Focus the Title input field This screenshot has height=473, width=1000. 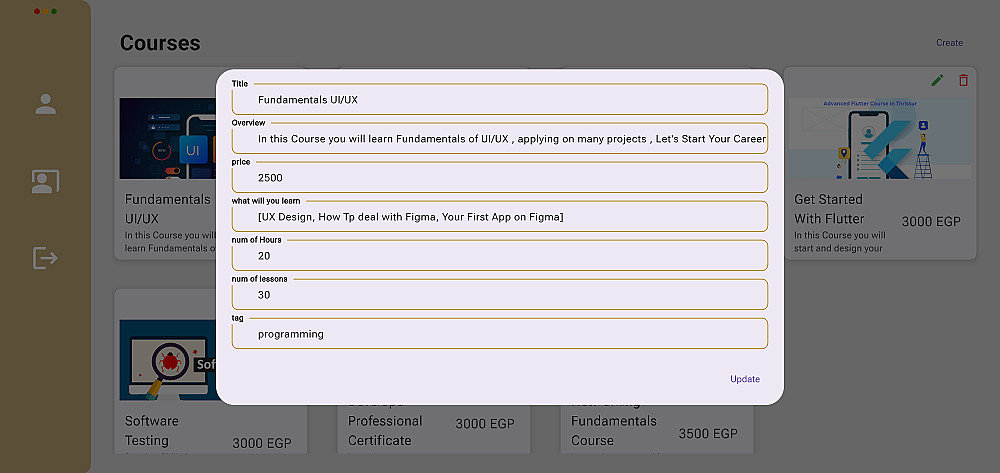(500, 100)
